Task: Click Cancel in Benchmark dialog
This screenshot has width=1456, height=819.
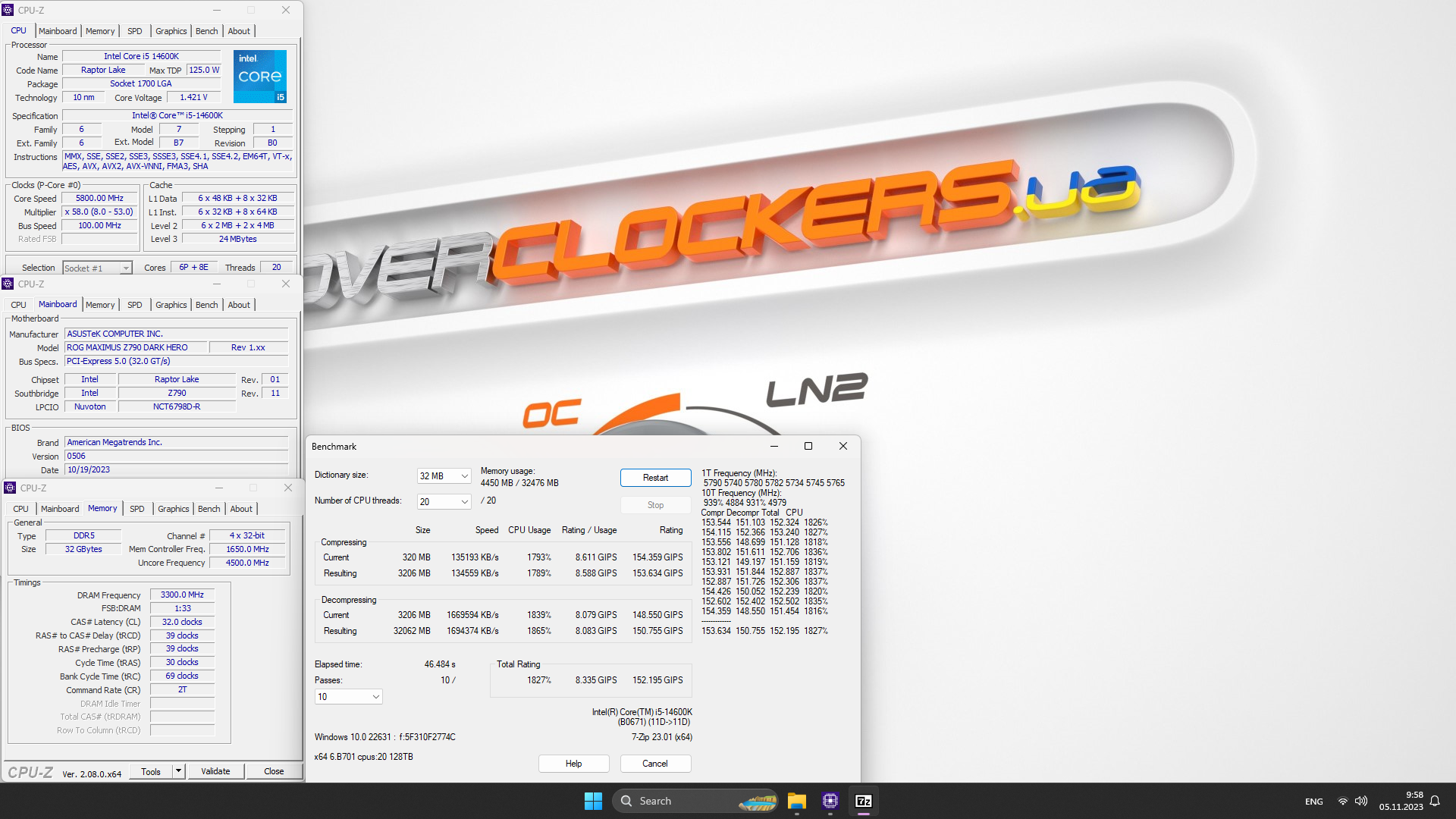Action: [x=655, y=764]
